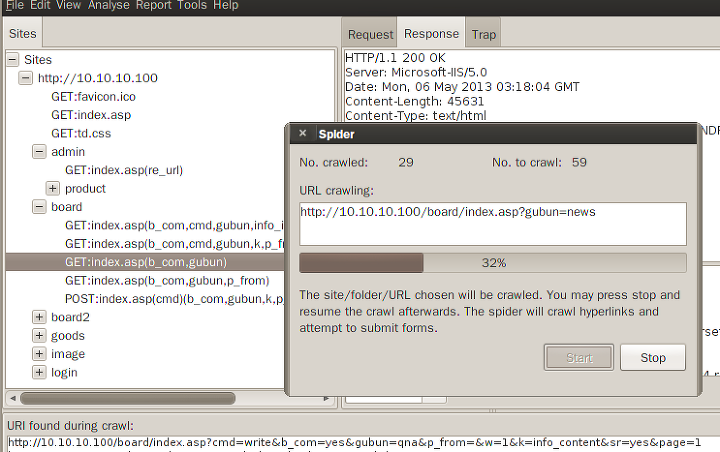Image resolution: width=720 pixels, height=452 pixels.
Task: Click the board folder label
Action: pyautogui.click(x=67, y=207)
